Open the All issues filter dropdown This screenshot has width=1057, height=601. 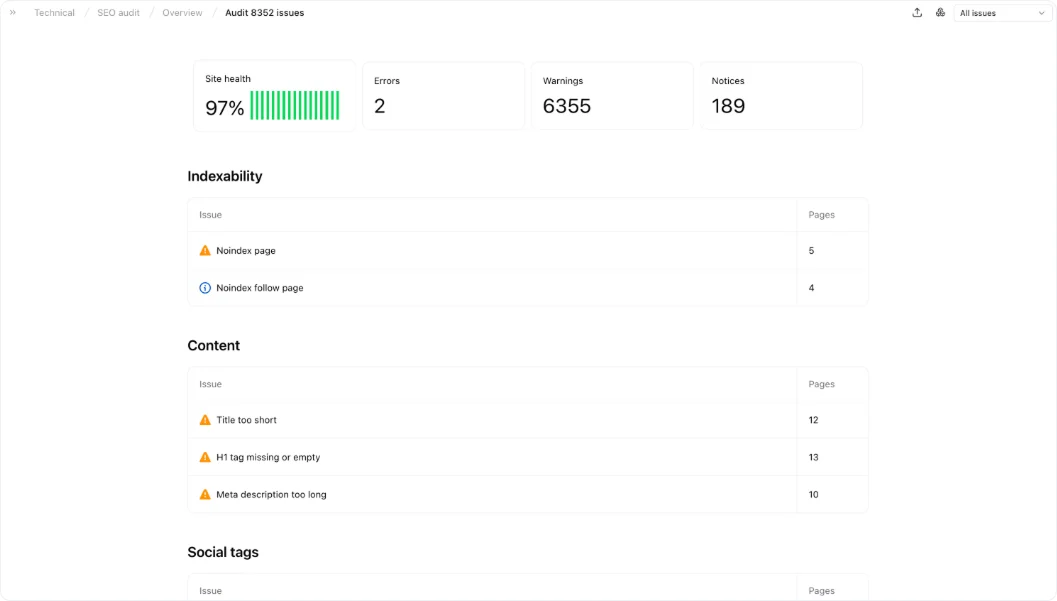pyautogui.click(x=1000, y=12)
